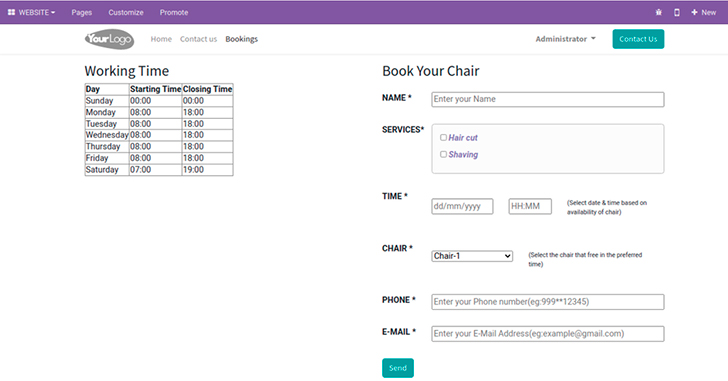This screenshot has width=728, height=381.
Task: Click the Friday row day cell
Action: point(107,158)
